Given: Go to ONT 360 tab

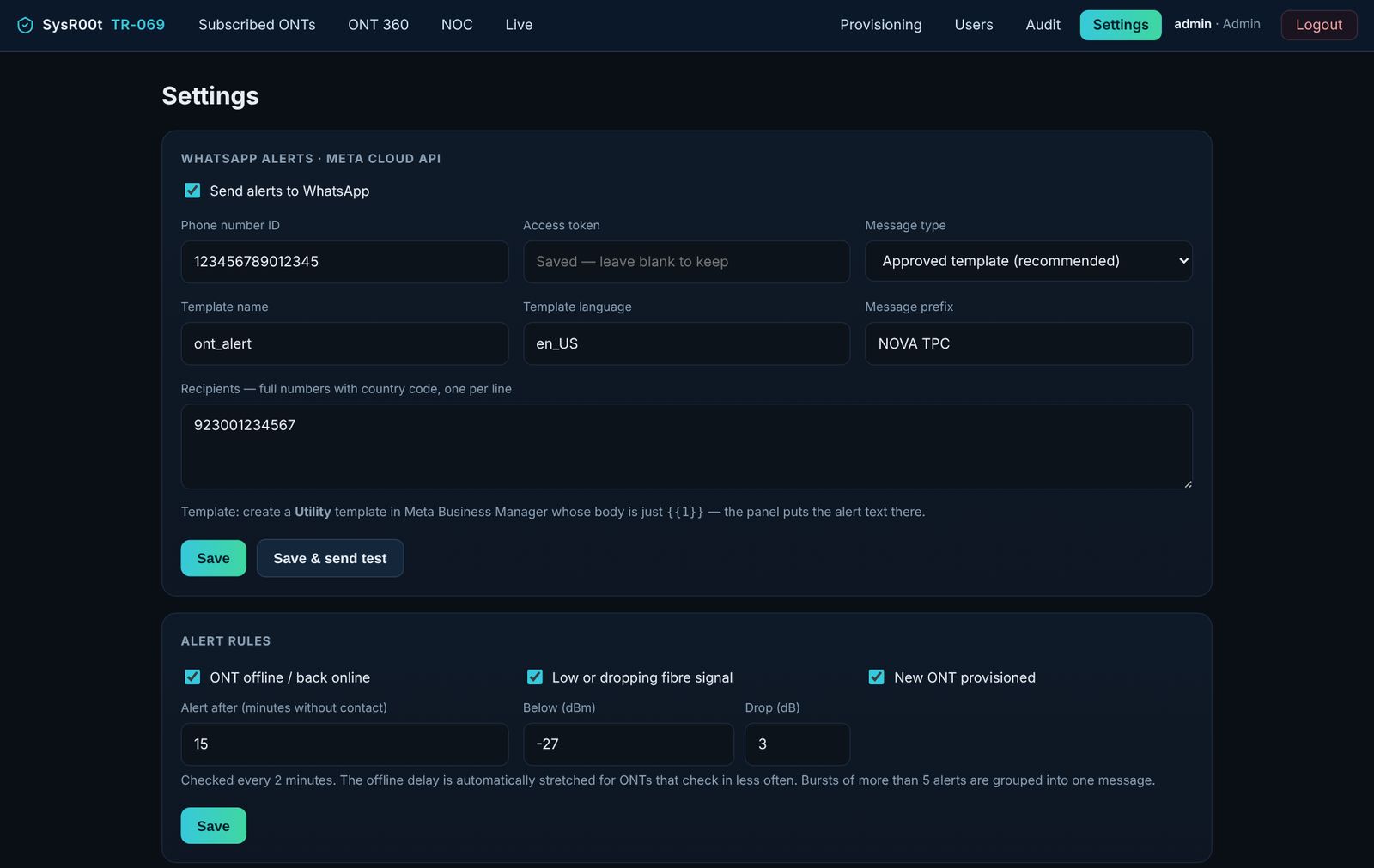Looking at the screenshot, I should coord(378,25).
